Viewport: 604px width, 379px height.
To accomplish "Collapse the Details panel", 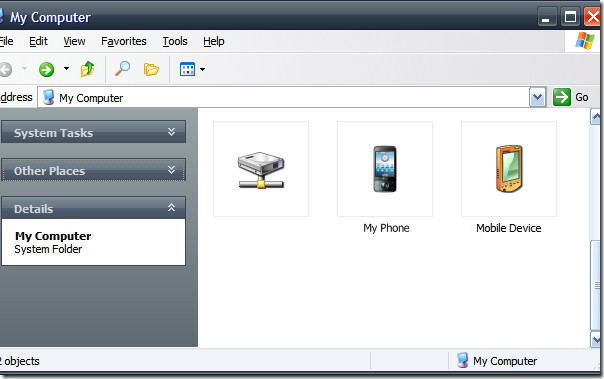I will 93,208.
